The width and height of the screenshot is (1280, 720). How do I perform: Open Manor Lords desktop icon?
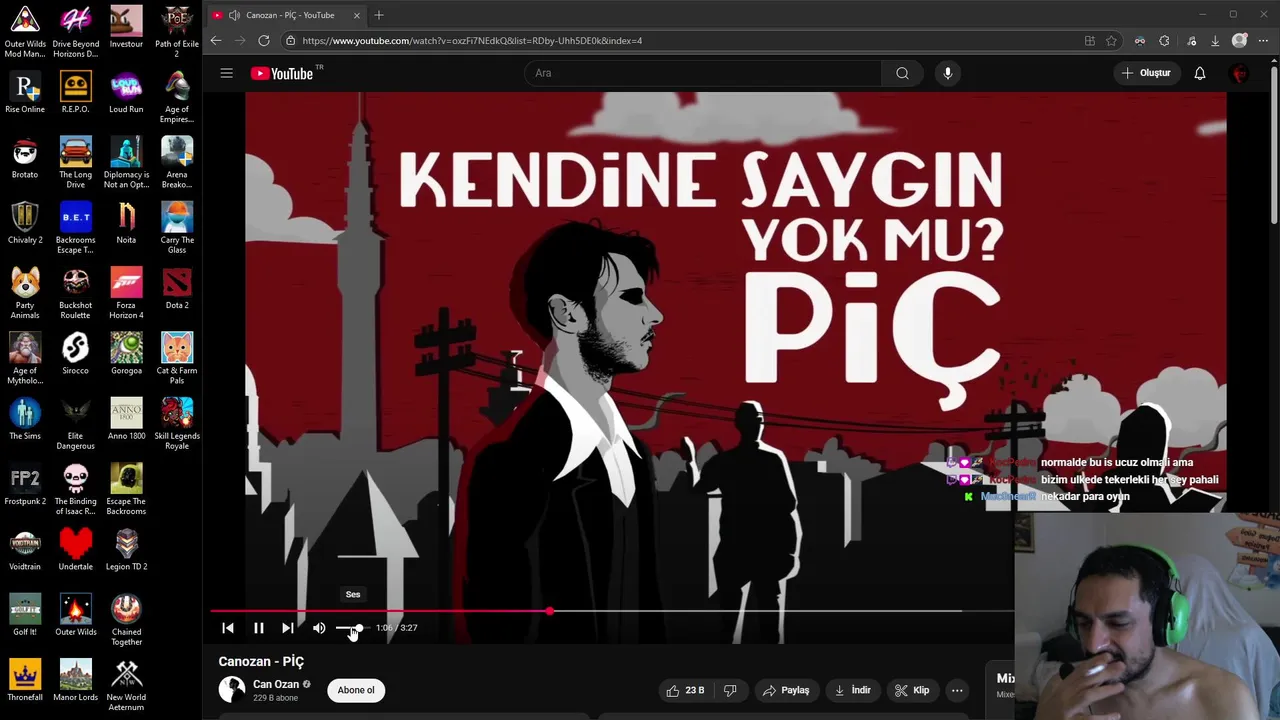coord(76,681)
